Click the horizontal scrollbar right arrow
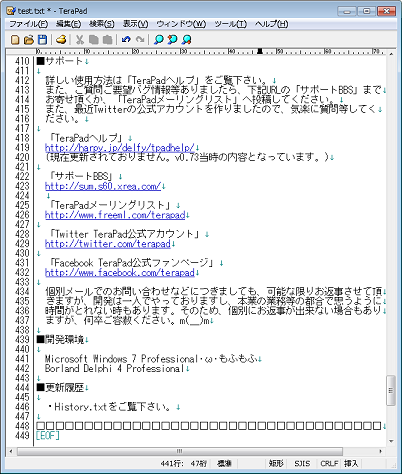 (x=381, y=451)
